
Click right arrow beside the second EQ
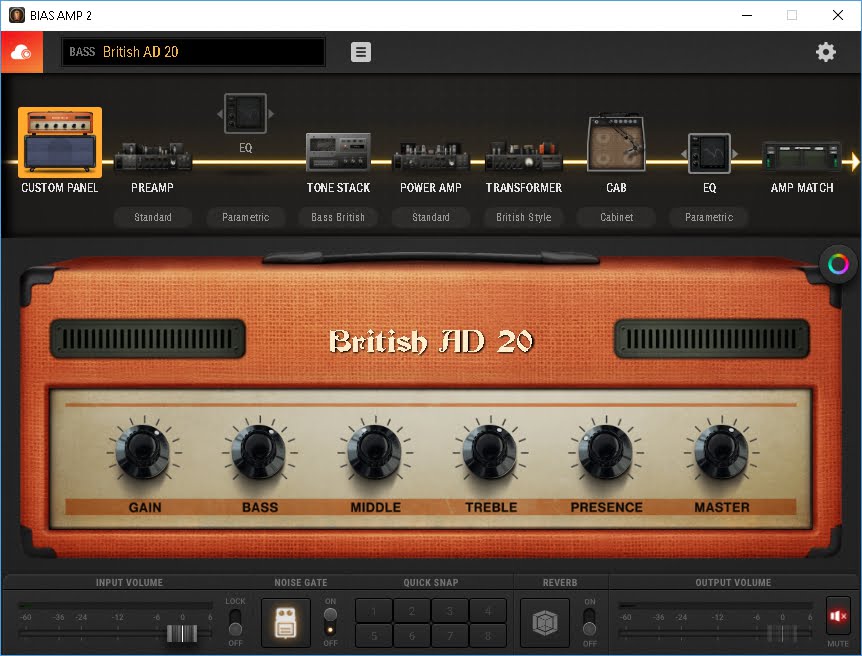(x=735, y=154)
